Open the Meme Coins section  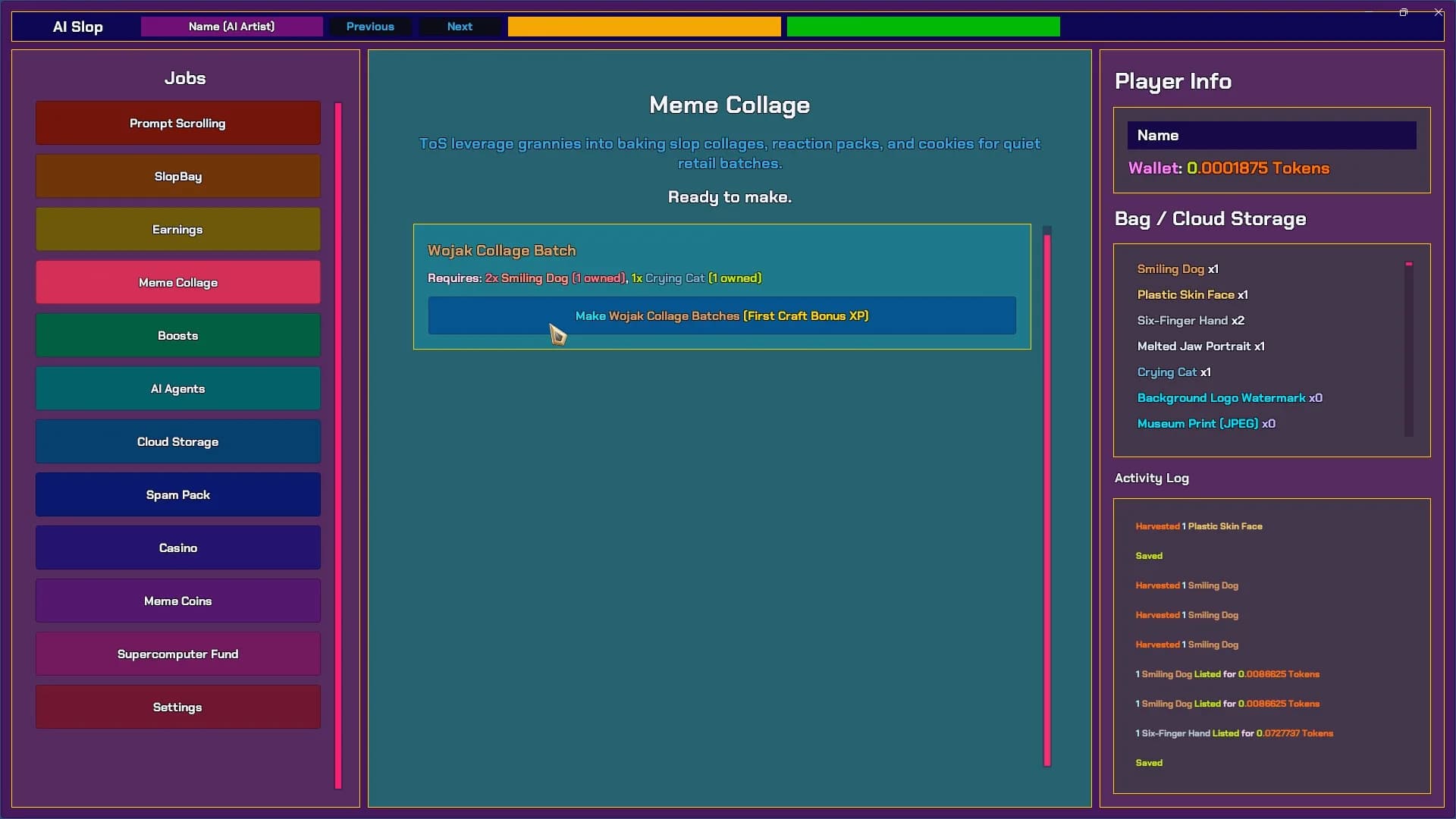pyautogui.click(x=177, y=601)
